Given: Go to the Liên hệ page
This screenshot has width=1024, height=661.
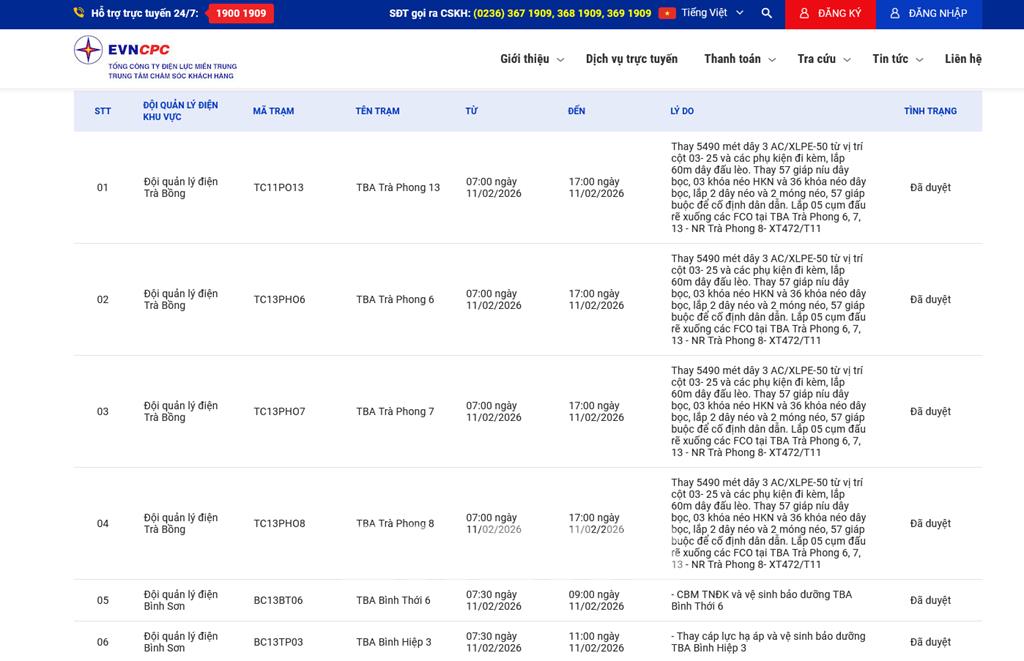Looking at the screenshot, I should (963, 59).
